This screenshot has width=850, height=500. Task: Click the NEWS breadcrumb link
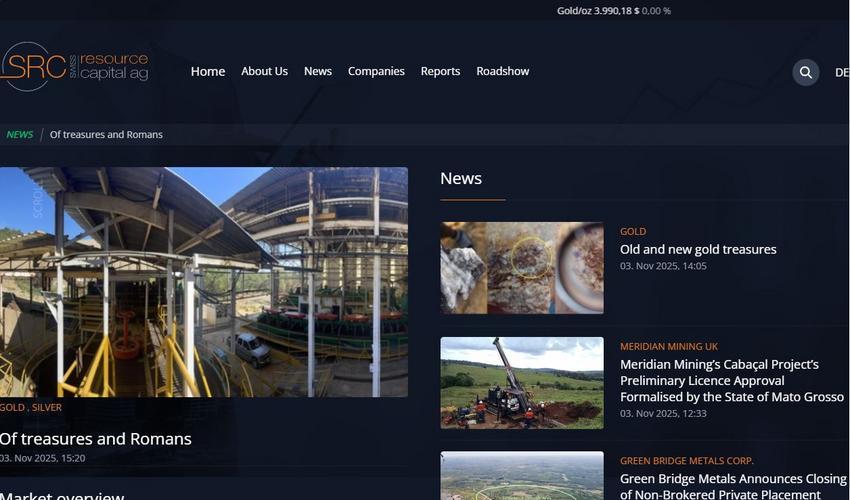(x=20, y=134)
